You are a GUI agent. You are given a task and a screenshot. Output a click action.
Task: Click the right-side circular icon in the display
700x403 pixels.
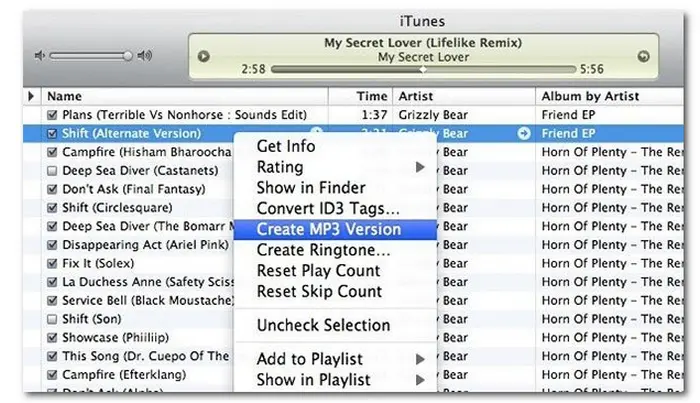pyautogui.click(x=643, y=56)
